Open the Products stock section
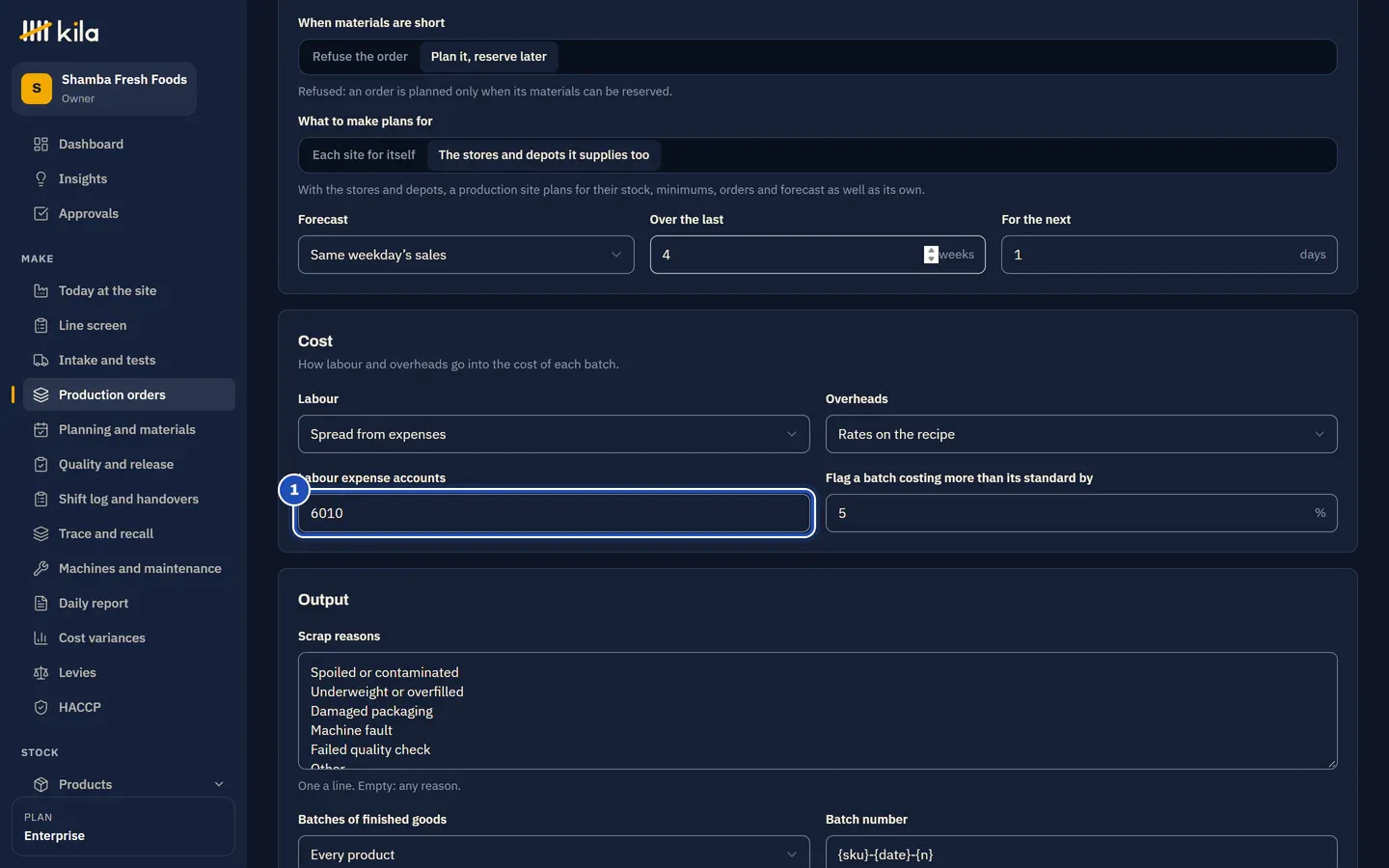1389x868 pixels. (x=129, y=784)
